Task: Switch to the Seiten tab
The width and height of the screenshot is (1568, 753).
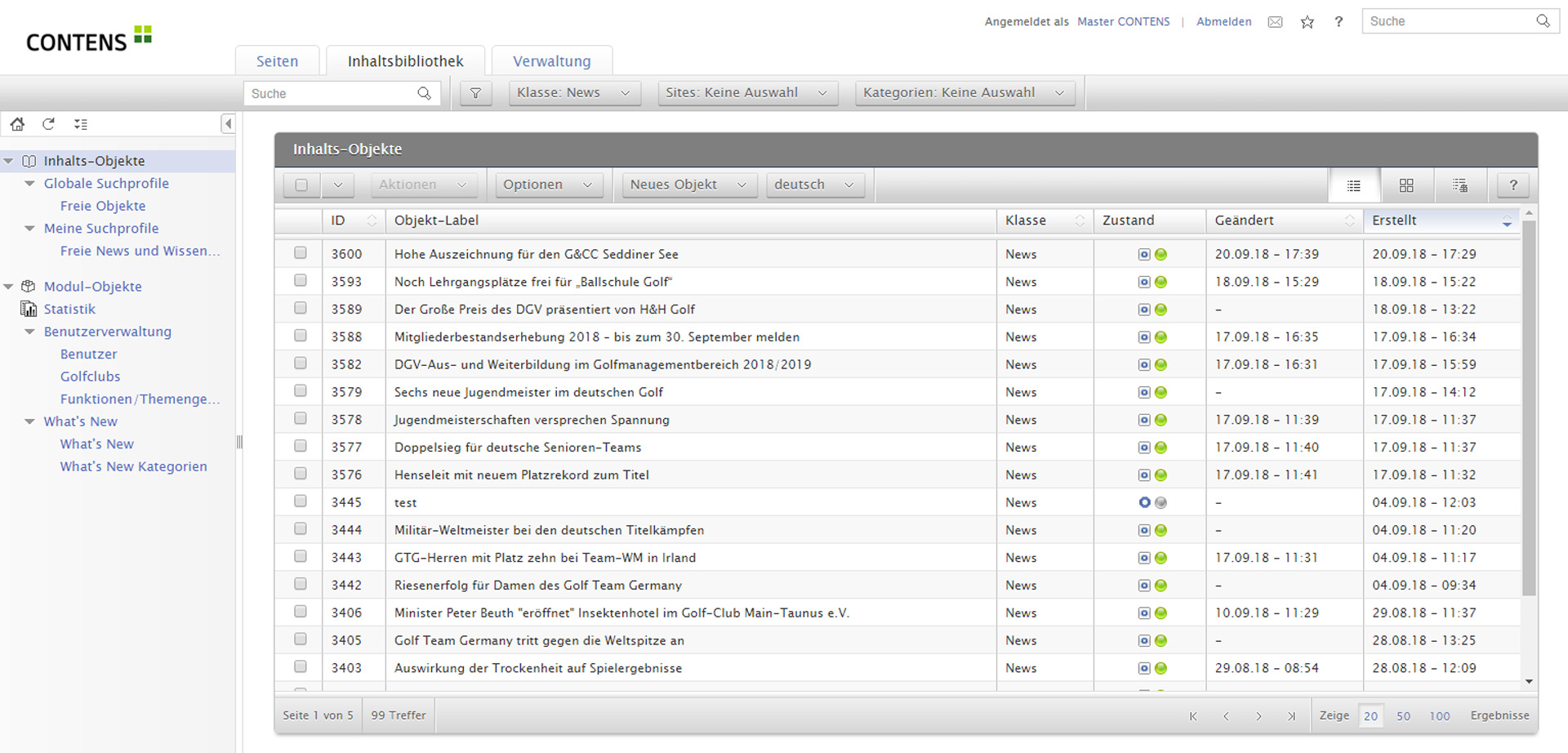Action: pyautogui.click(x=277, y=61)
